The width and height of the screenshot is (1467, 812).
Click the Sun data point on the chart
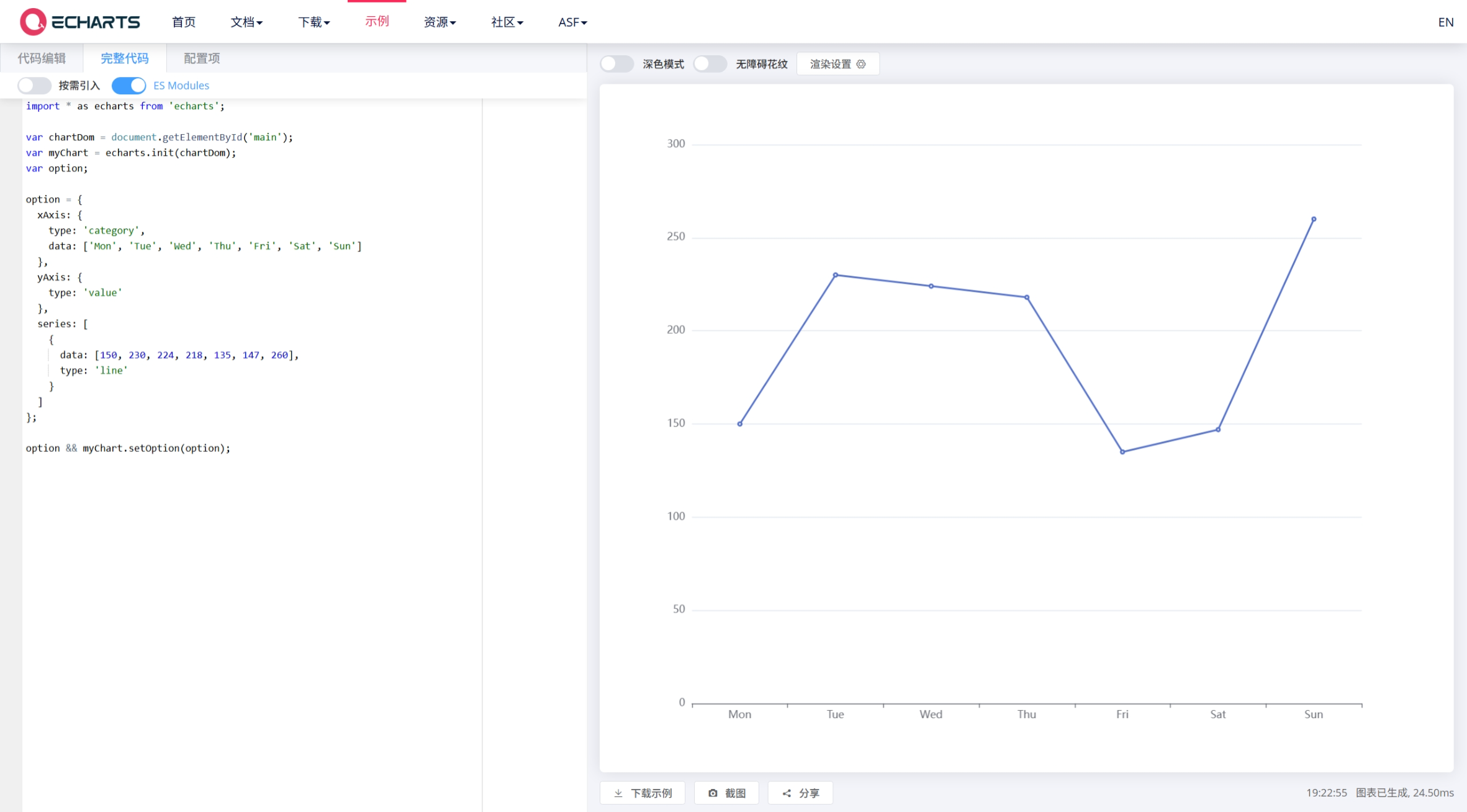click(x=1313, y=219)
